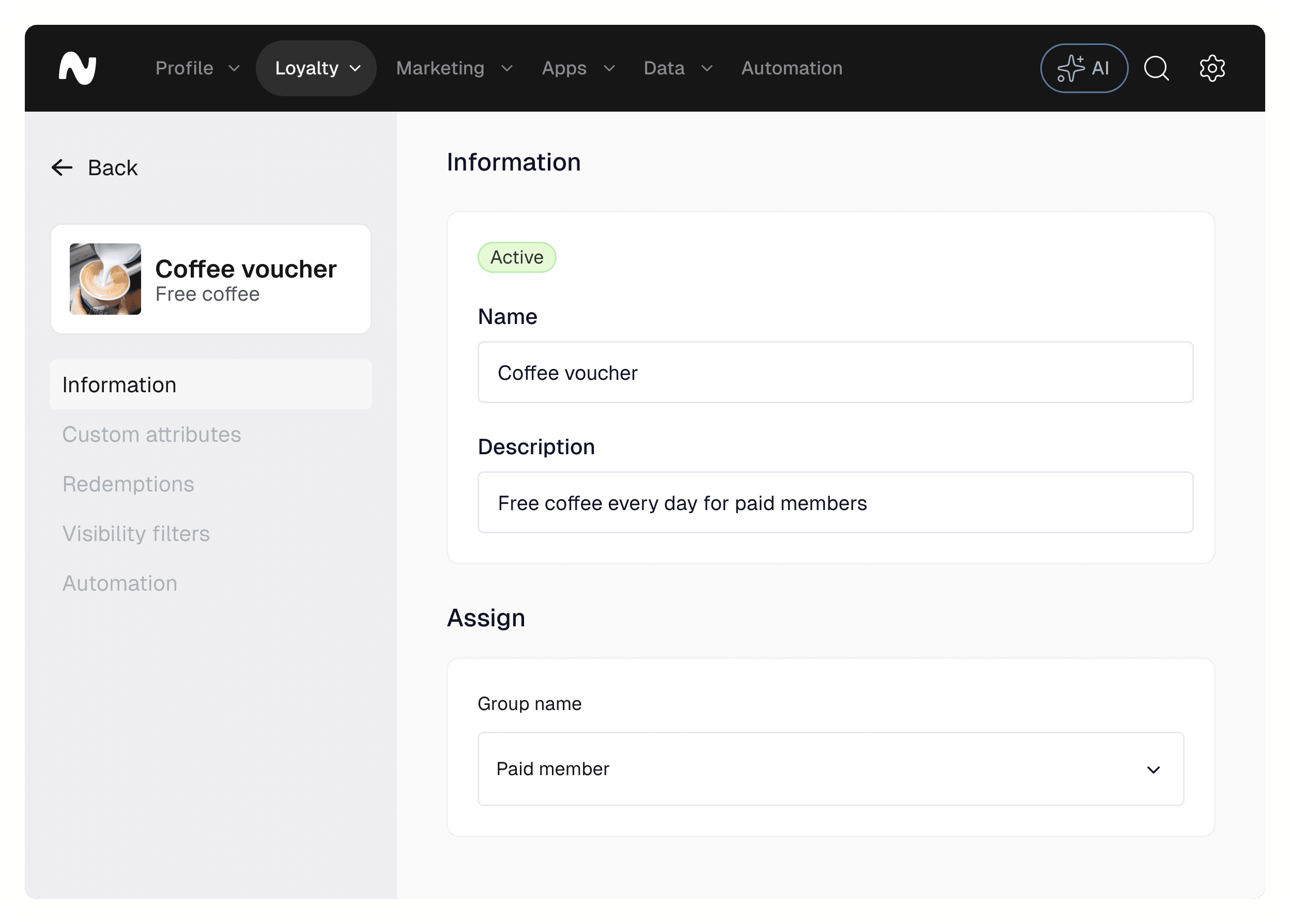This screenshot has height=924, width=1290.
Task: Expand the Profile menu chevron
Action: 234,69
